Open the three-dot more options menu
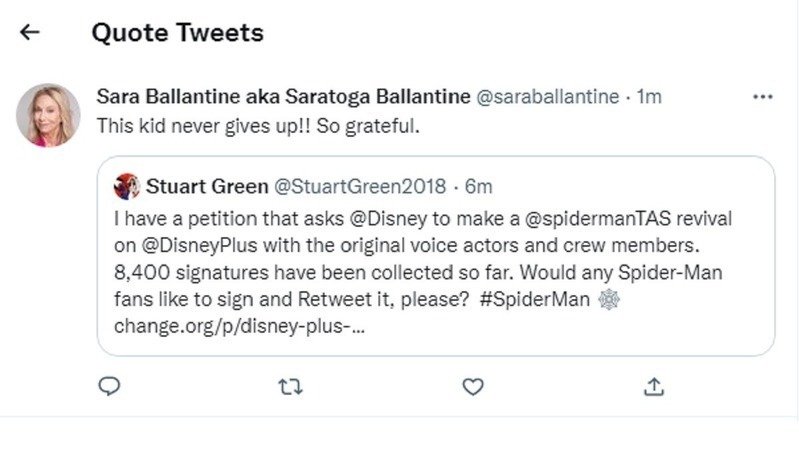The width and height of the screenshot is (799, 450). point(762,97)
